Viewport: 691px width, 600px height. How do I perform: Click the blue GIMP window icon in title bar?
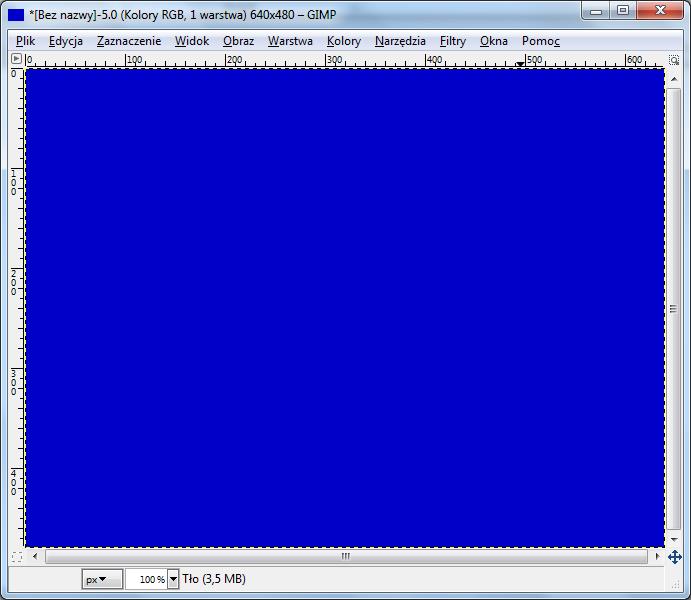click(16, 15)
